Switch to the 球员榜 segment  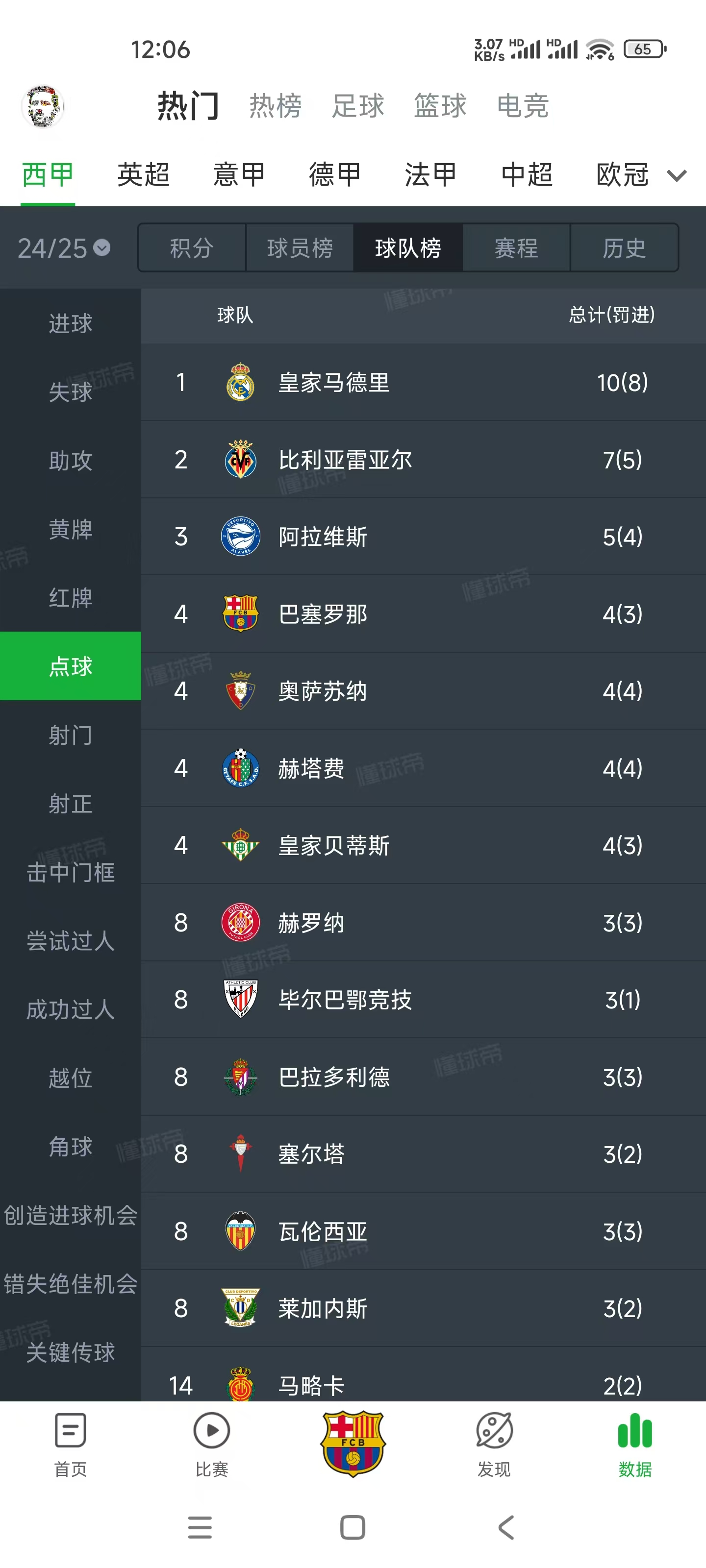pyautogui.click(x=300, y=248)
